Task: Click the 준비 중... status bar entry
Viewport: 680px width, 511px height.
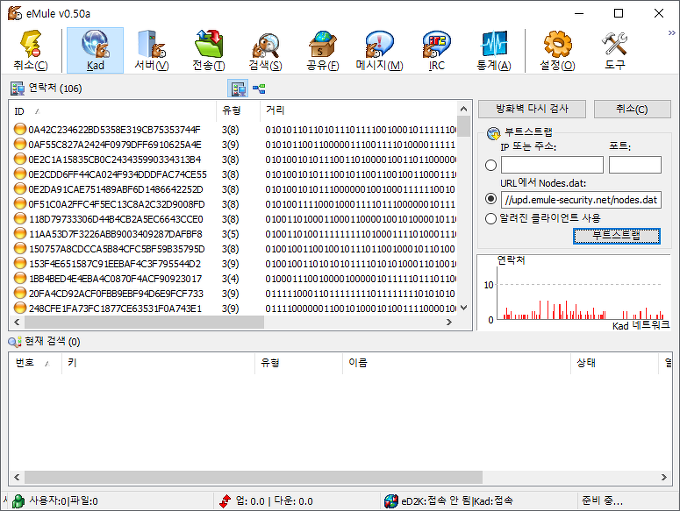Action: coord(602,501)
